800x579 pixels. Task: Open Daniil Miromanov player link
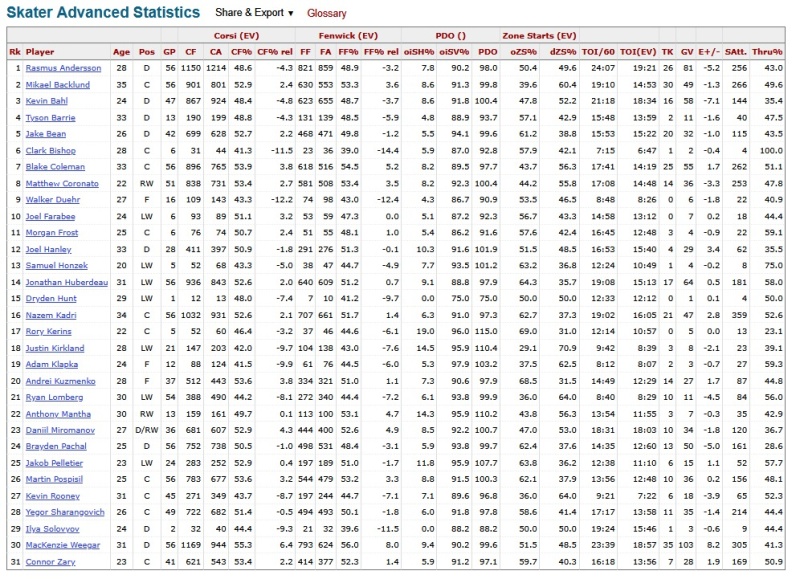pos(60,431)
